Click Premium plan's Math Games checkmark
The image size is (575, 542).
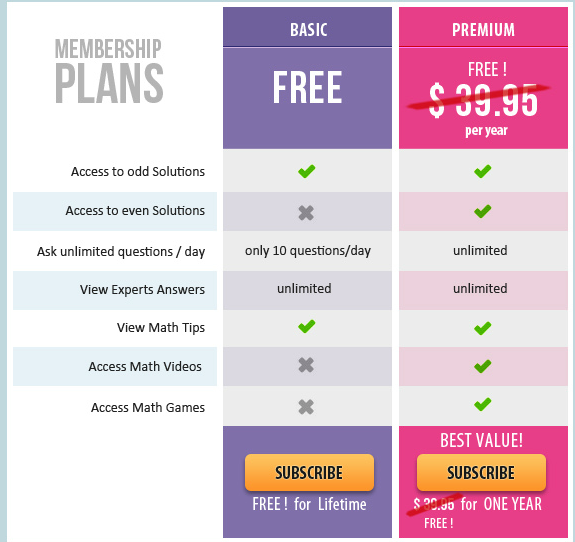point(483,404)
